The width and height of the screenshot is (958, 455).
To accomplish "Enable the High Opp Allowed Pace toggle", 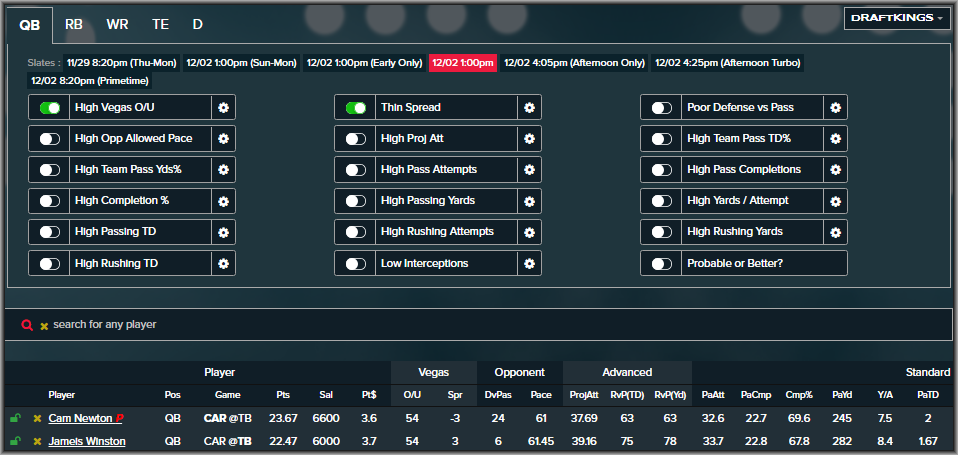I will tap(50, 139).
